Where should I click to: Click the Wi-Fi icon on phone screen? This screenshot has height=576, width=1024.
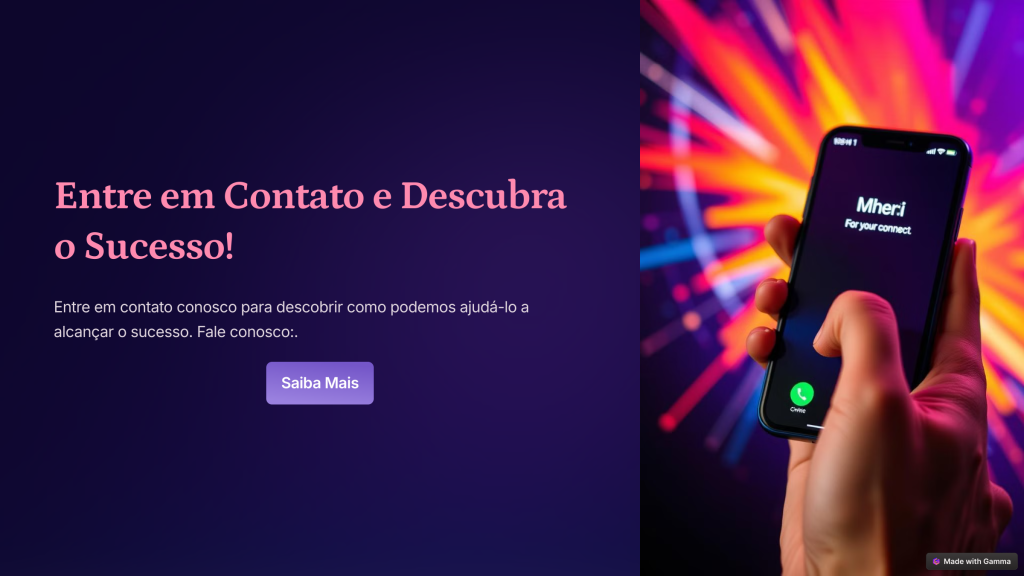[940, 152]
